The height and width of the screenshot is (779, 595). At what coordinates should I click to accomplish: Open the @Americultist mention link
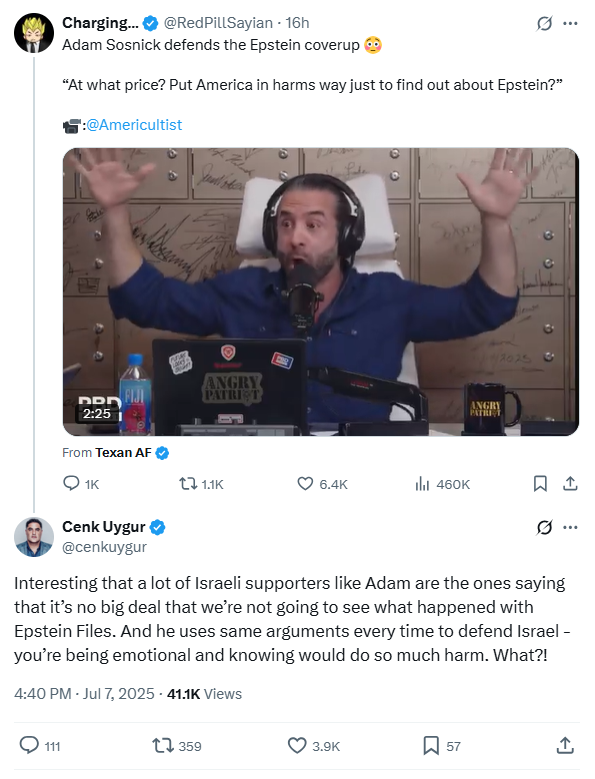134,125
